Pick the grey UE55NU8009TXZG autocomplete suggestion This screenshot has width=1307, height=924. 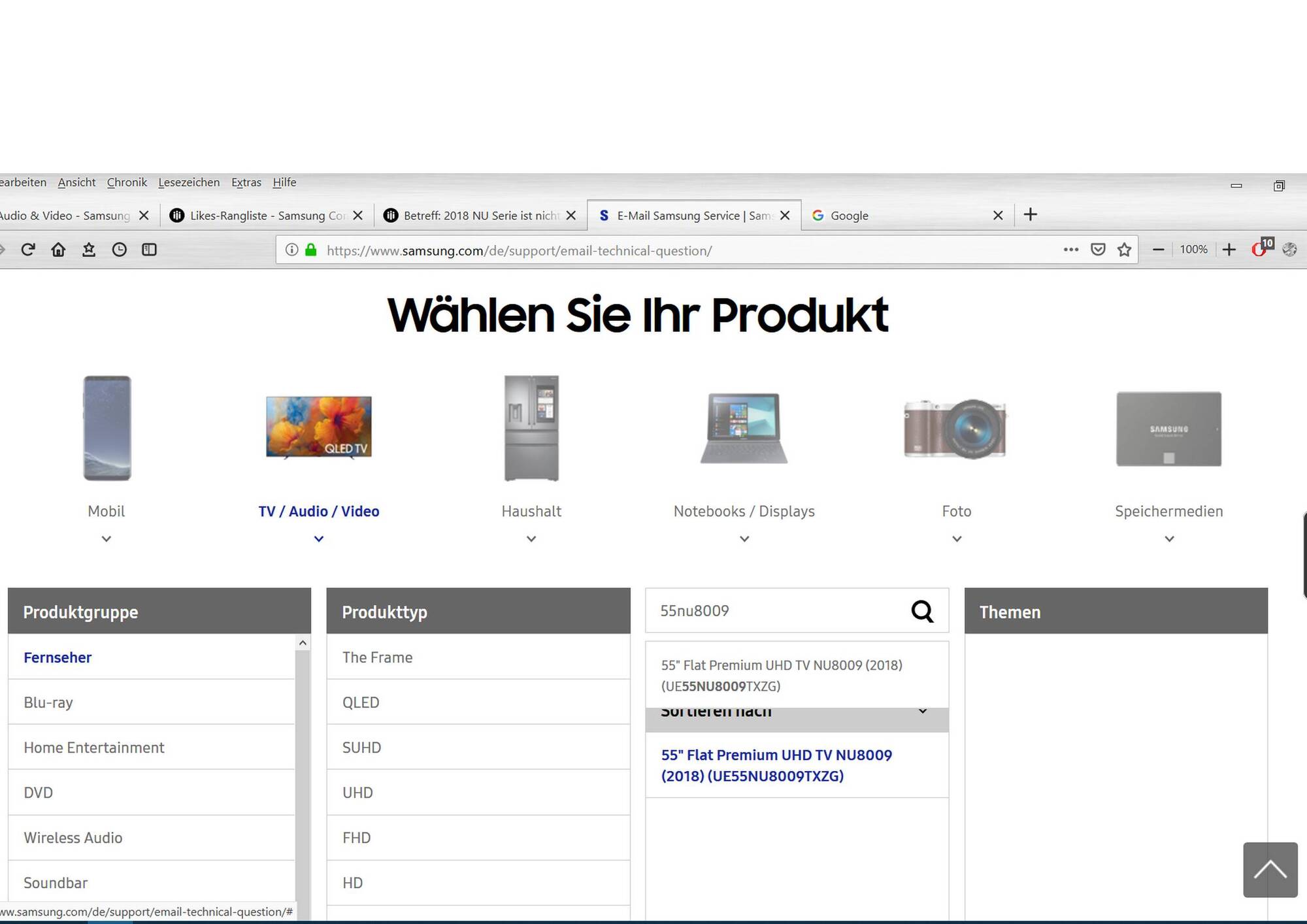tap(797, 675)
